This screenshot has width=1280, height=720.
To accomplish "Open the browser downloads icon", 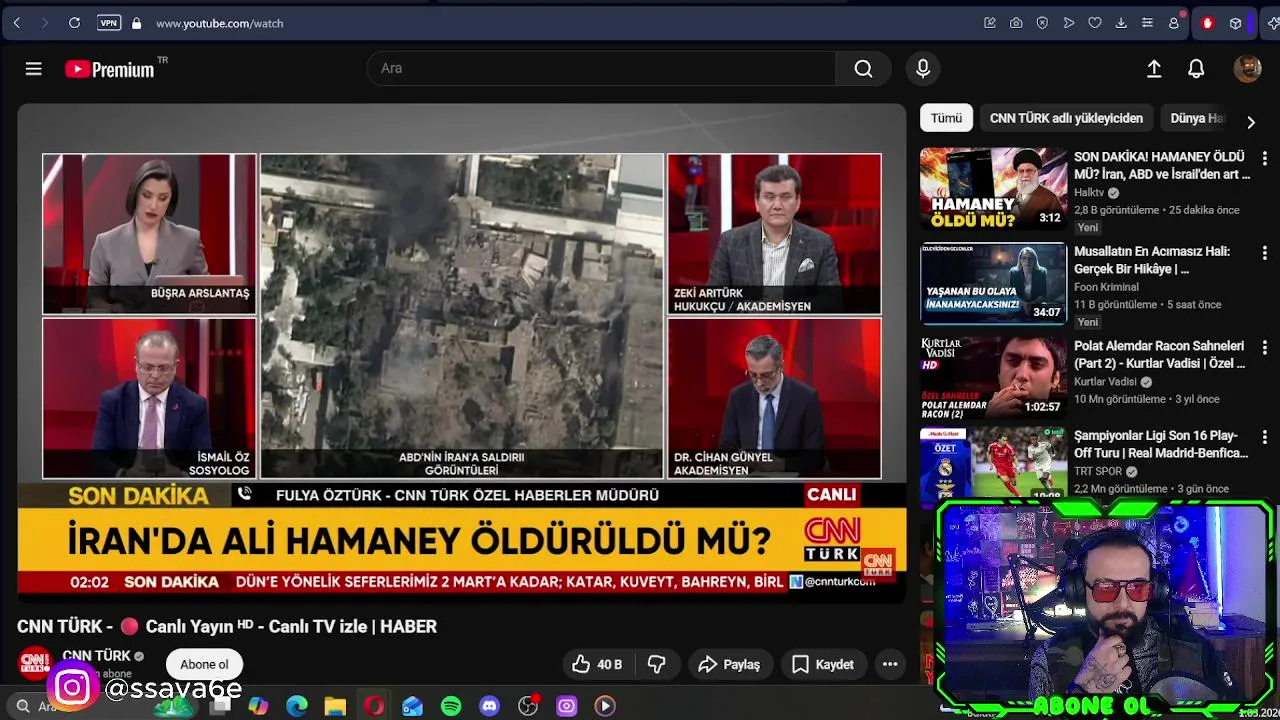I will pos(1121,23).
